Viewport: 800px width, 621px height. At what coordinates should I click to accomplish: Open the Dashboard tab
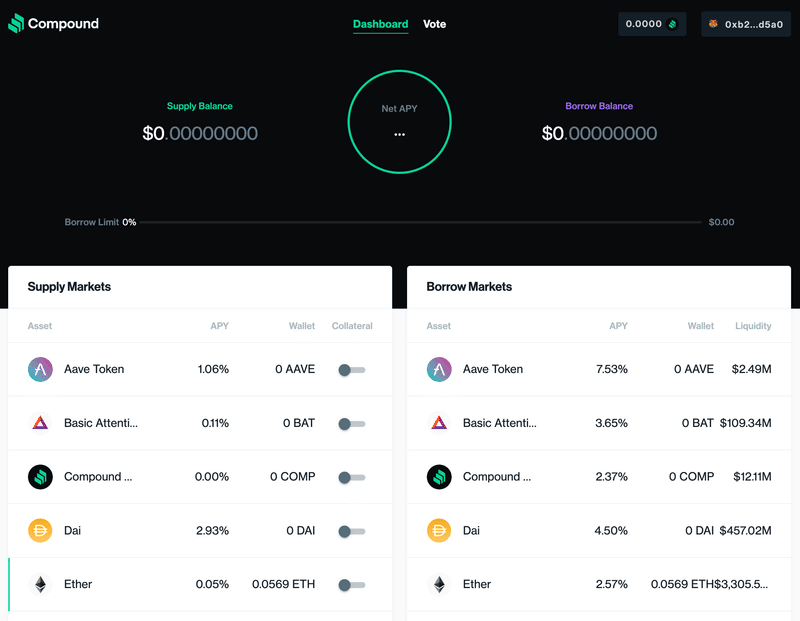tap(381, 24)
